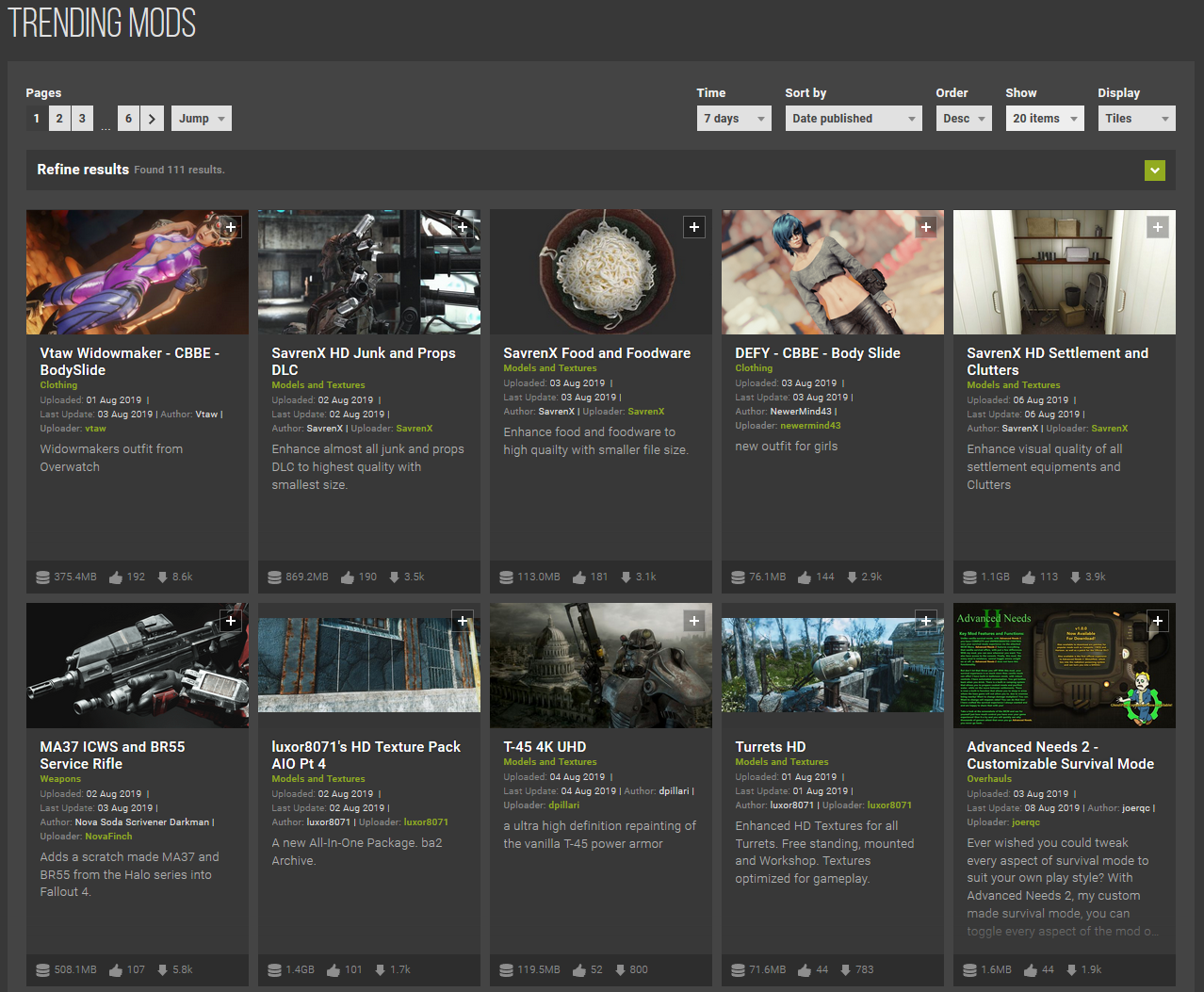Click thumbs-up icon beside 192 endorsements
Image resolution: width=1204 pixels, height=992 pixels.
point(116,577)
